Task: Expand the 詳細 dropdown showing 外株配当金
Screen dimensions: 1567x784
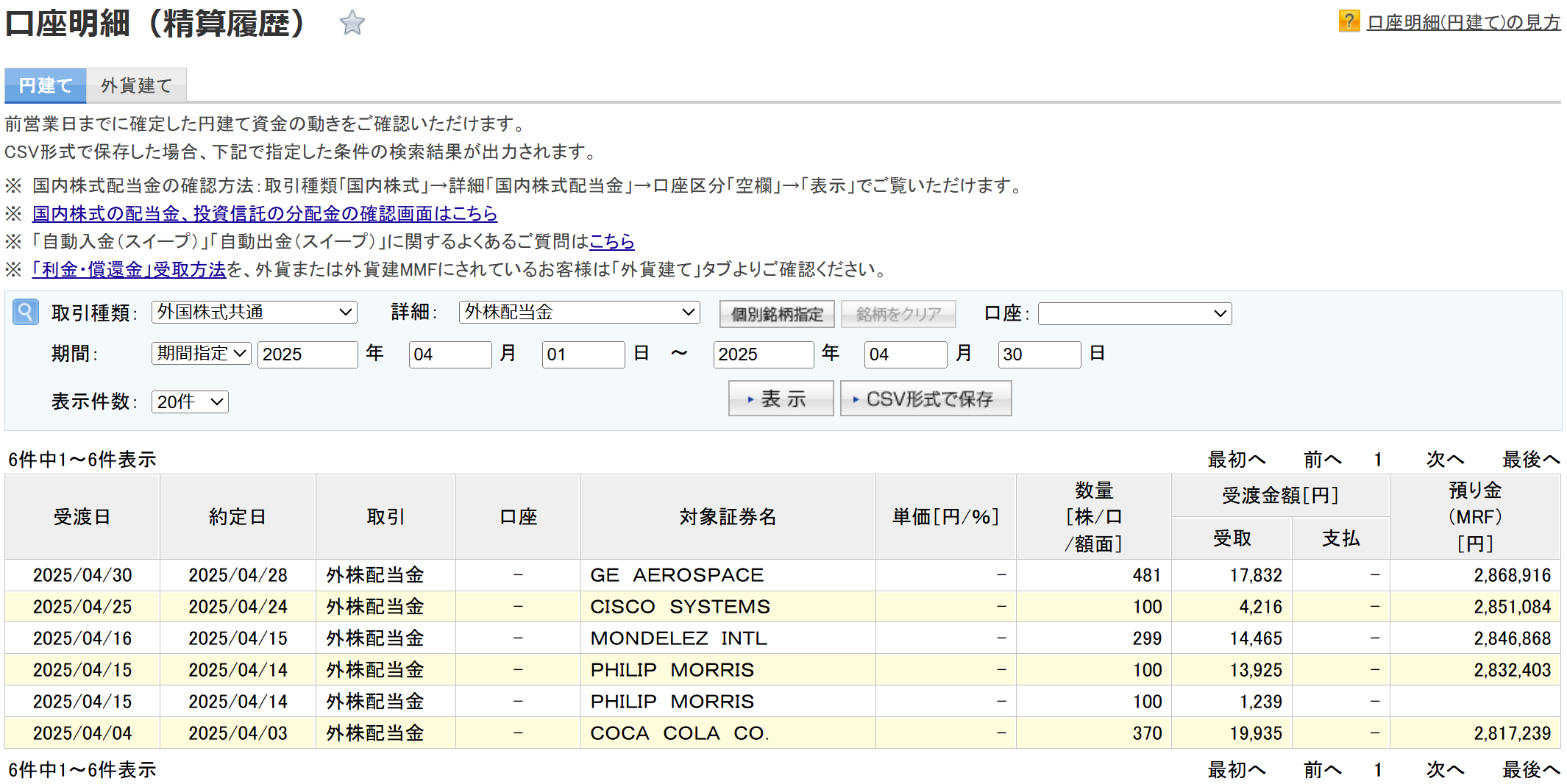Action: tap(580, 312)
